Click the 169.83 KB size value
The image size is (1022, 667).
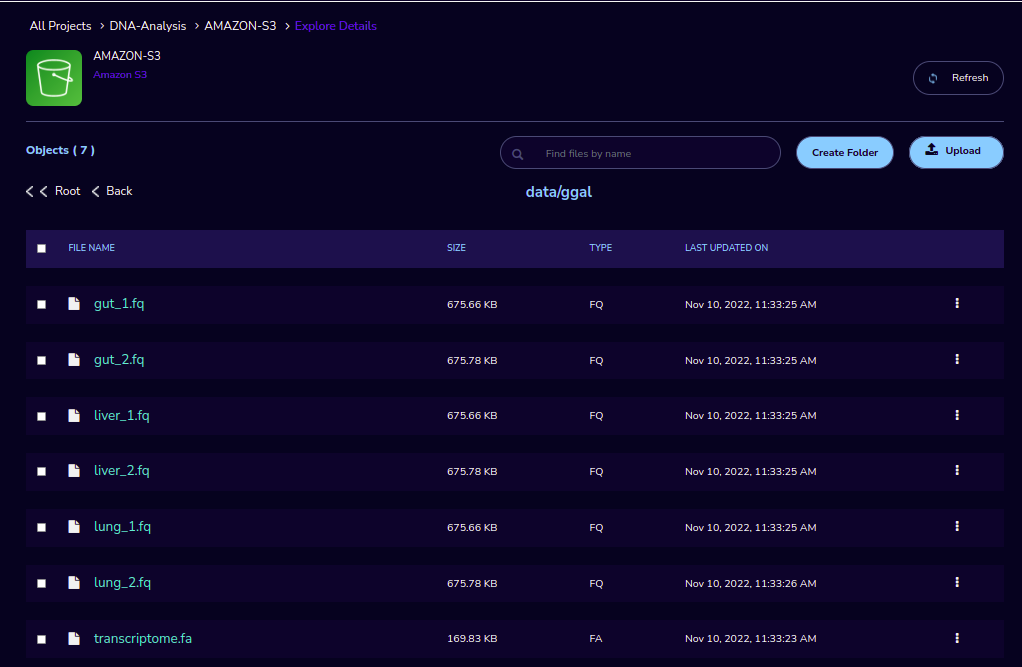coord(472,638)
